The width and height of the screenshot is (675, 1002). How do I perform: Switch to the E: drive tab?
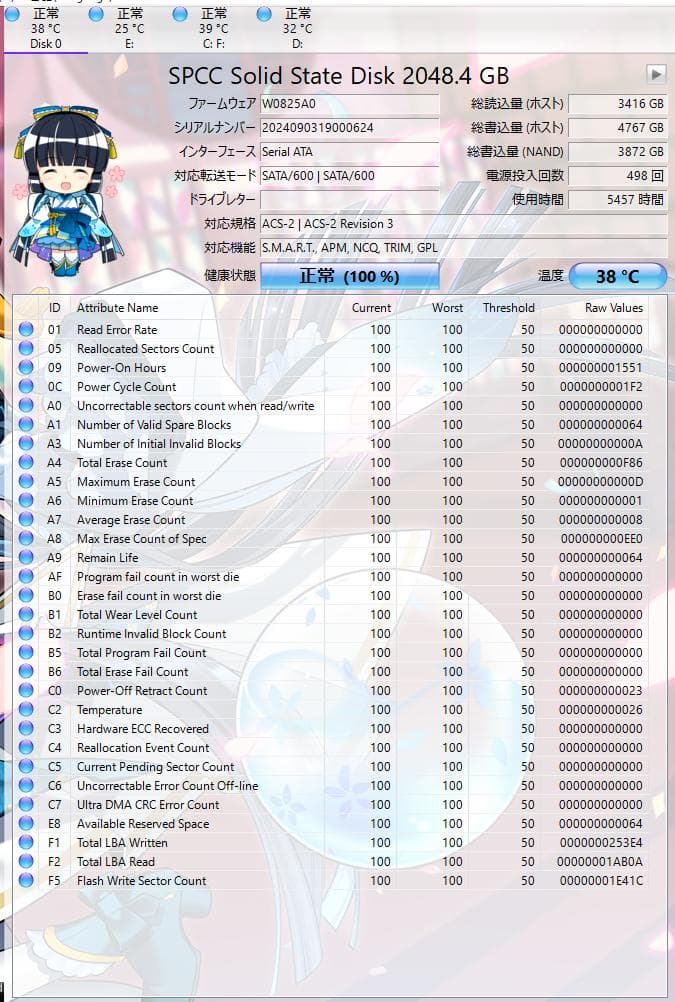(129, 29)
